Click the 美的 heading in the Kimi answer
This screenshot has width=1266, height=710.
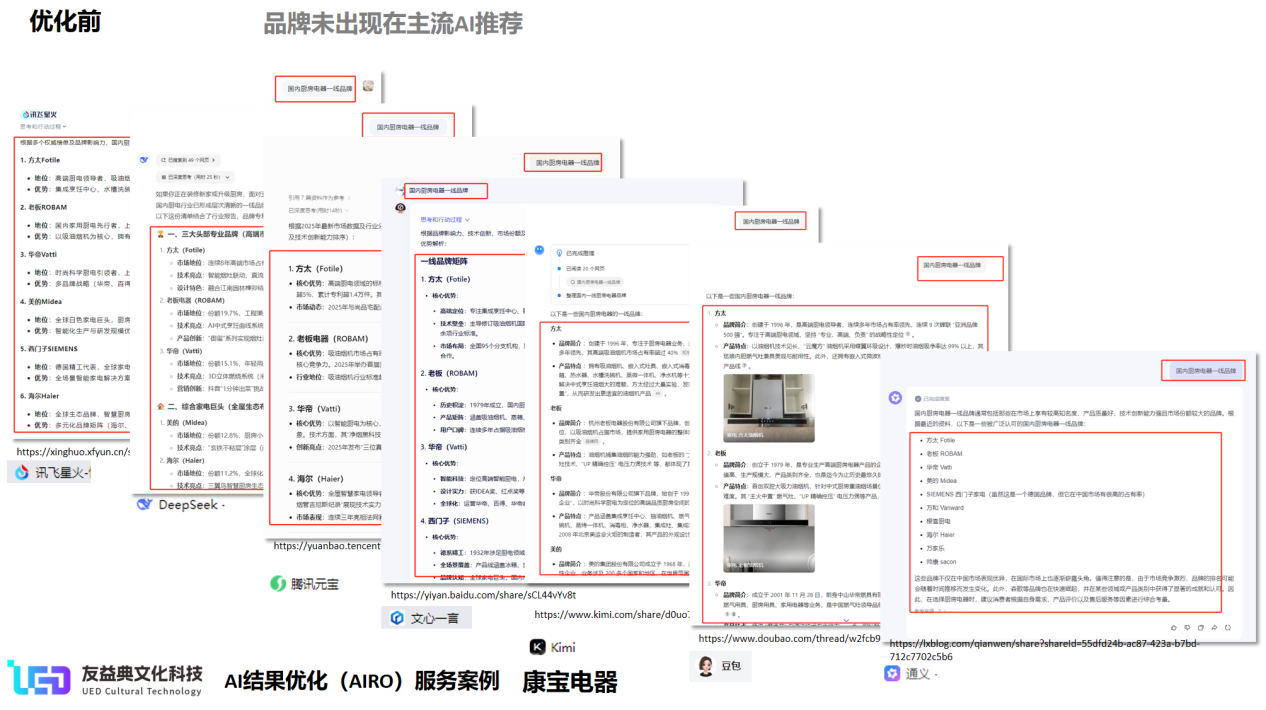click(556, 549)
